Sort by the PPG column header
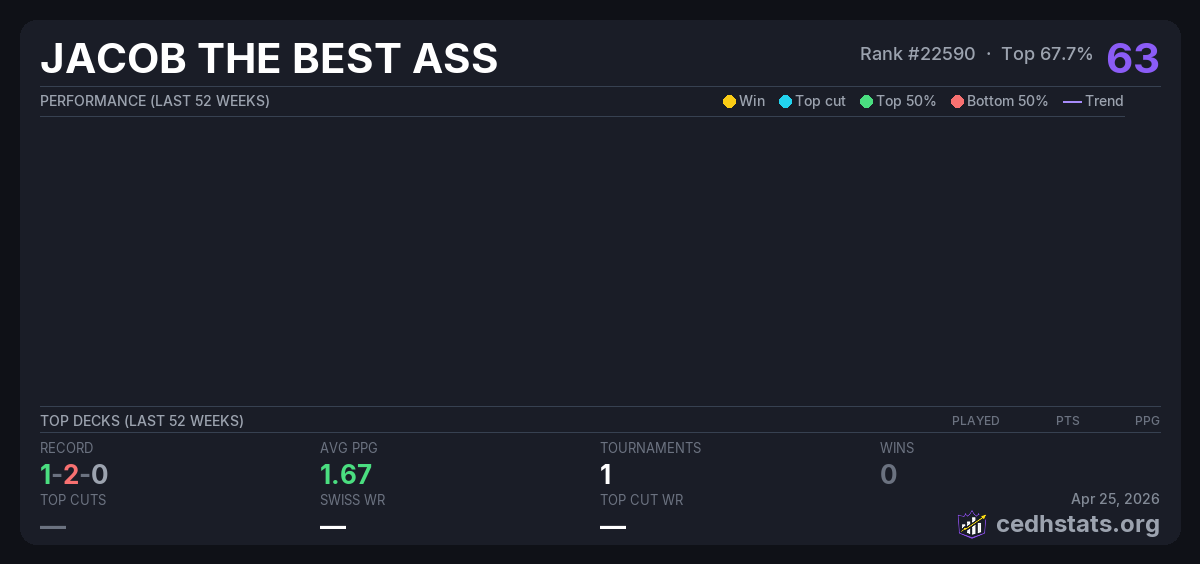 click(x=1147, y=421)
